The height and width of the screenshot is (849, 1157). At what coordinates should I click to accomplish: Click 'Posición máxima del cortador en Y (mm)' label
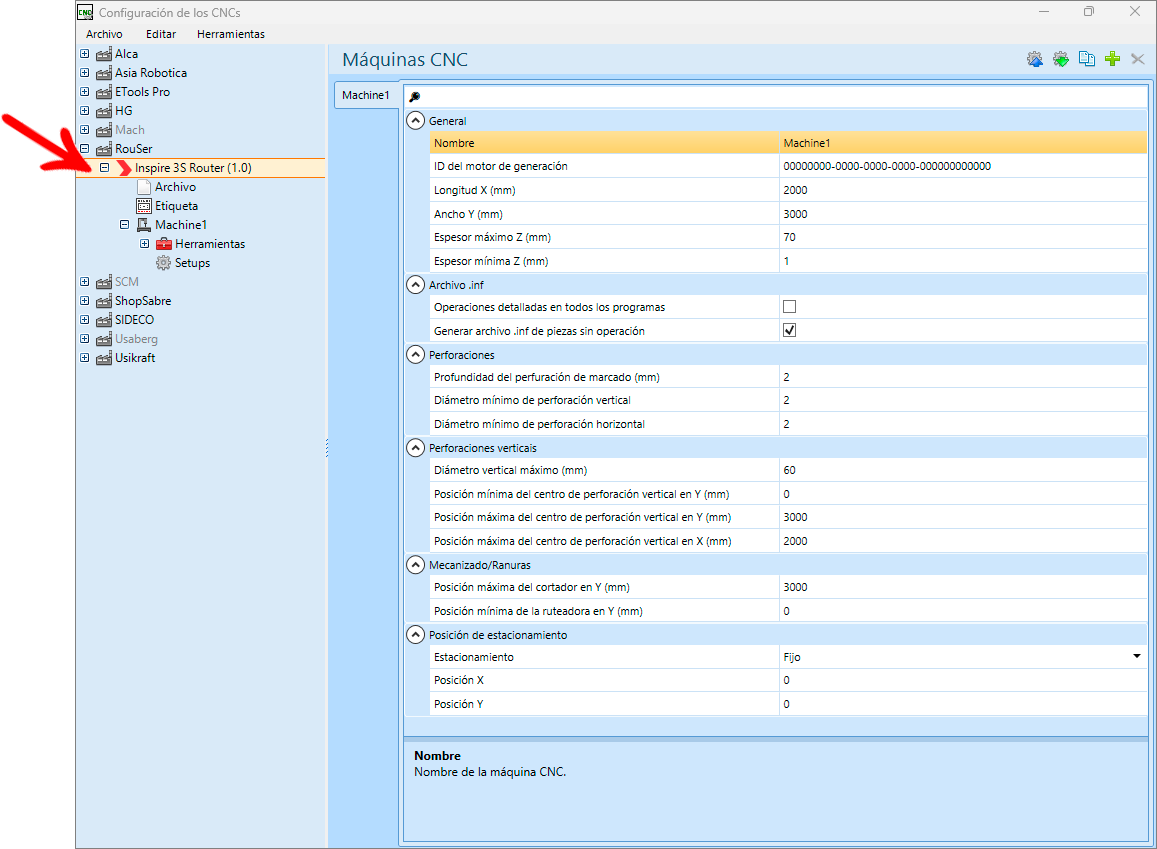pyautogui.click(x=532, y=587)
